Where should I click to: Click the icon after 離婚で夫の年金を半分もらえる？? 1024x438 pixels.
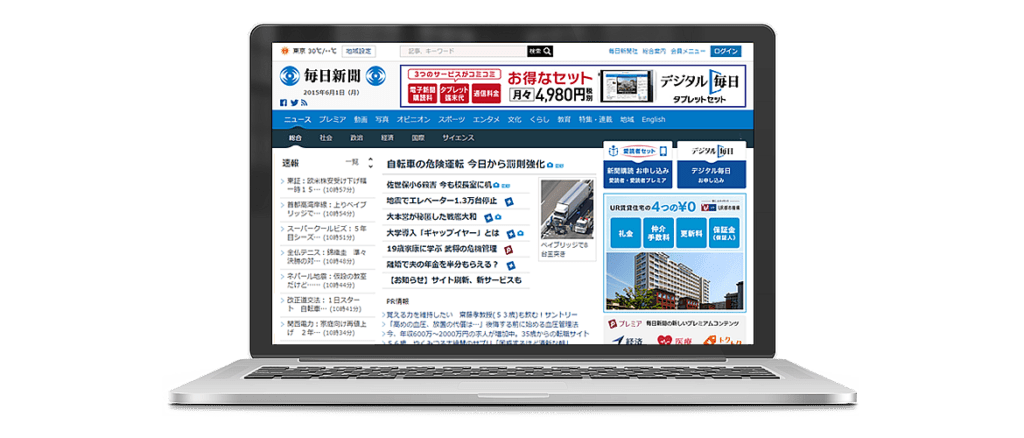pyautogui.click(x=511, y=265)
